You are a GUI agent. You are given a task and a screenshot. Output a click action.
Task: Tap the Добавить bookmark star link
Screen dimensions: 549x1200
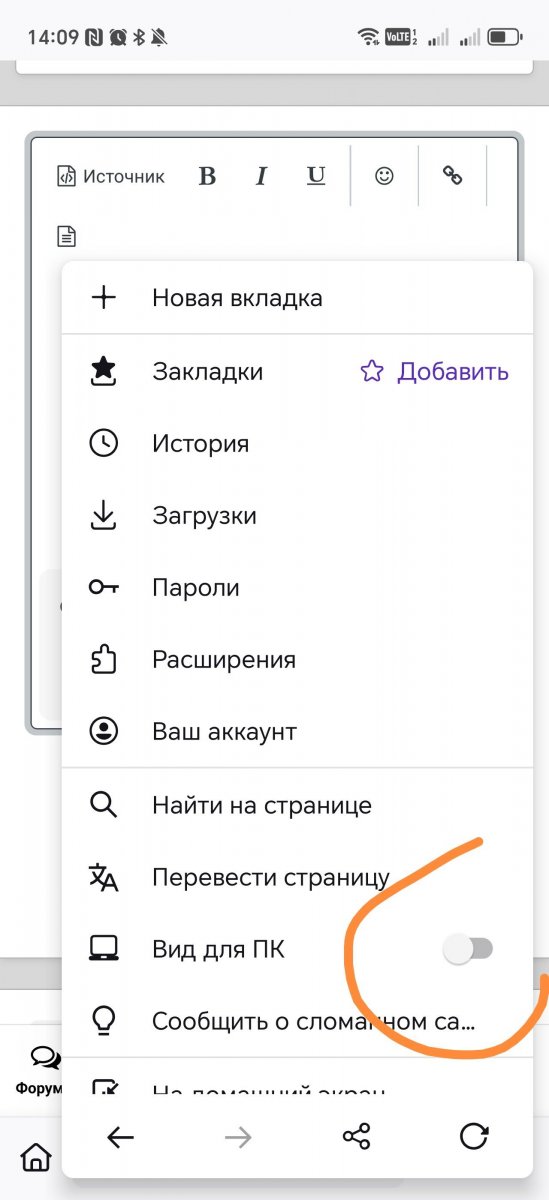(x=435, y=372)
